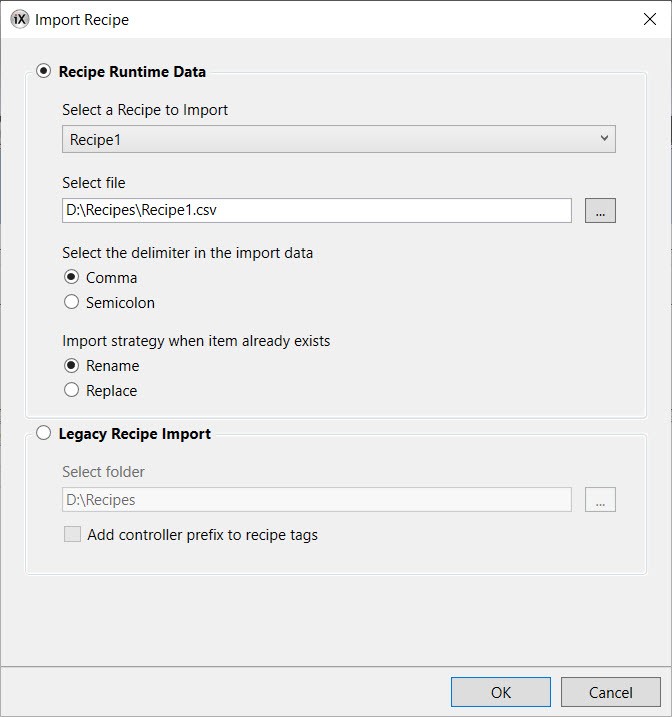672x717 pixels.
Task: Click 'Select a Recipe to Import' label
Action: 145,110
